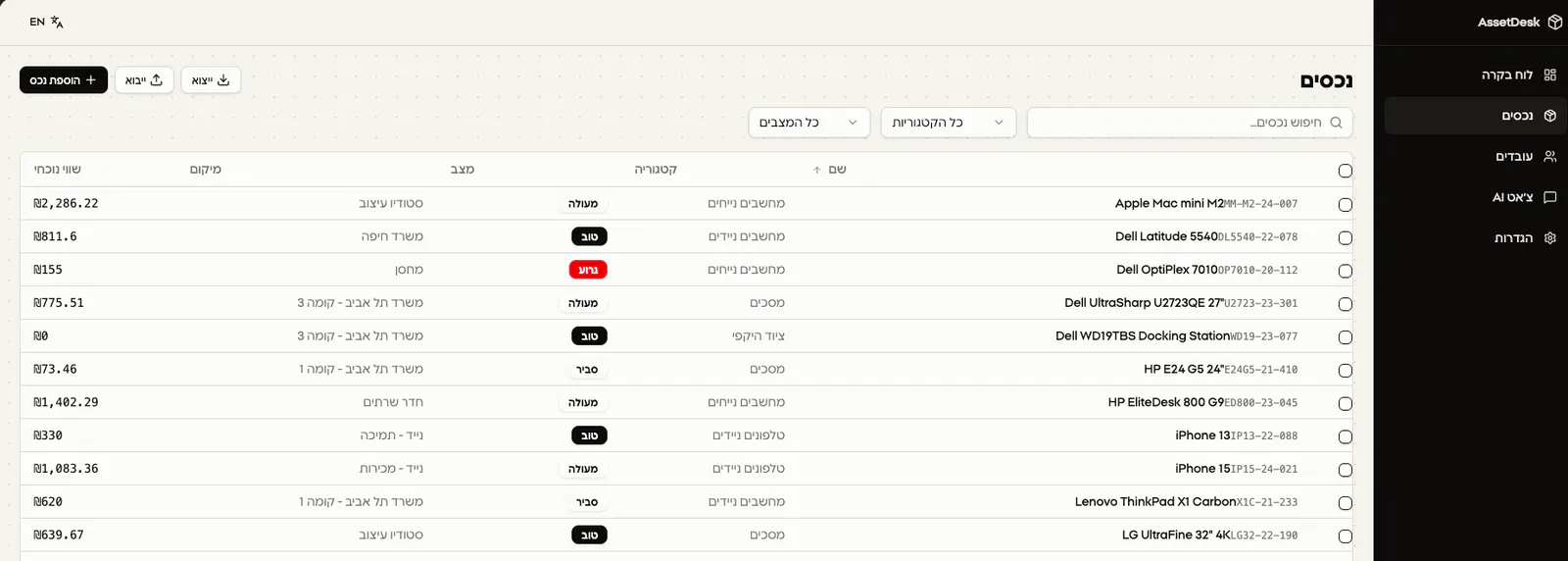Select checkbox for Dell Latitude 5540
Image resolution: width=1568 pixels, height=561 pixels.
click(1345, 238)
